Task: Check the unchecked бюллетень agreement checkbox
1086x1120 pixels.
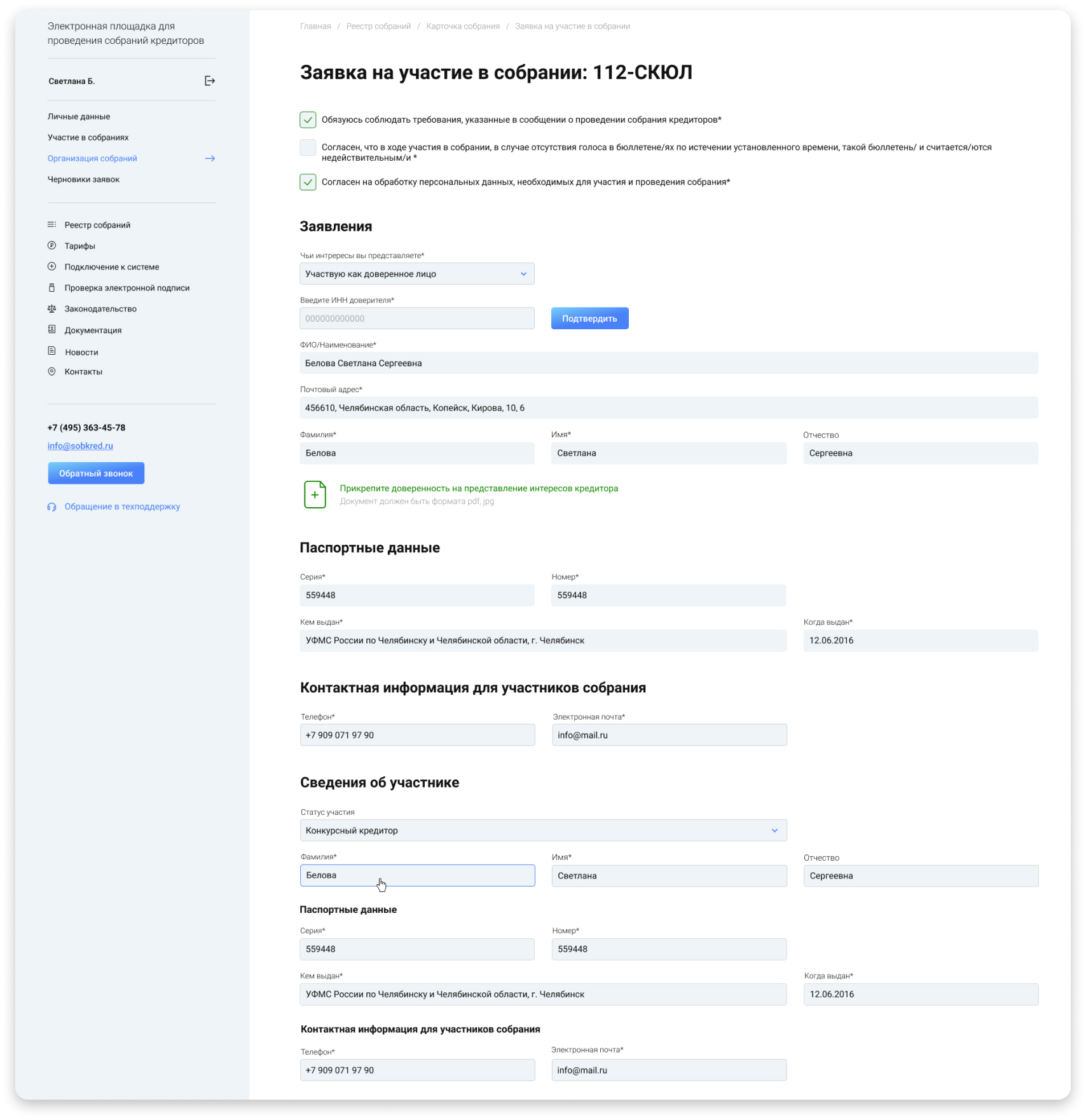Action: click(308, 147)
